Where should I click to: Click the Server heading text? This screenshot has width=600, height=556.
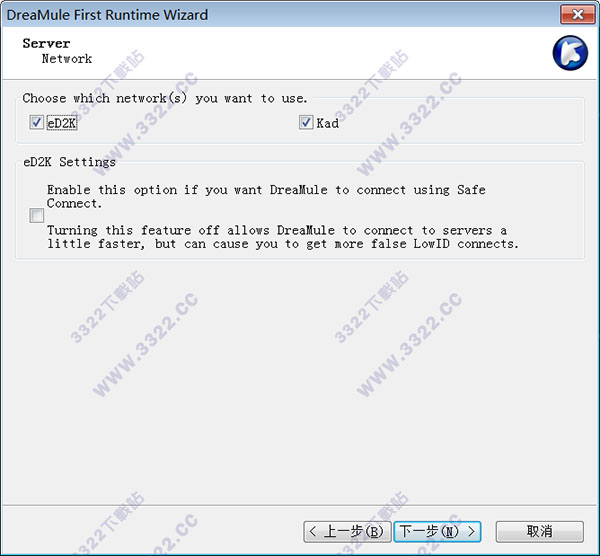[46, 43]
